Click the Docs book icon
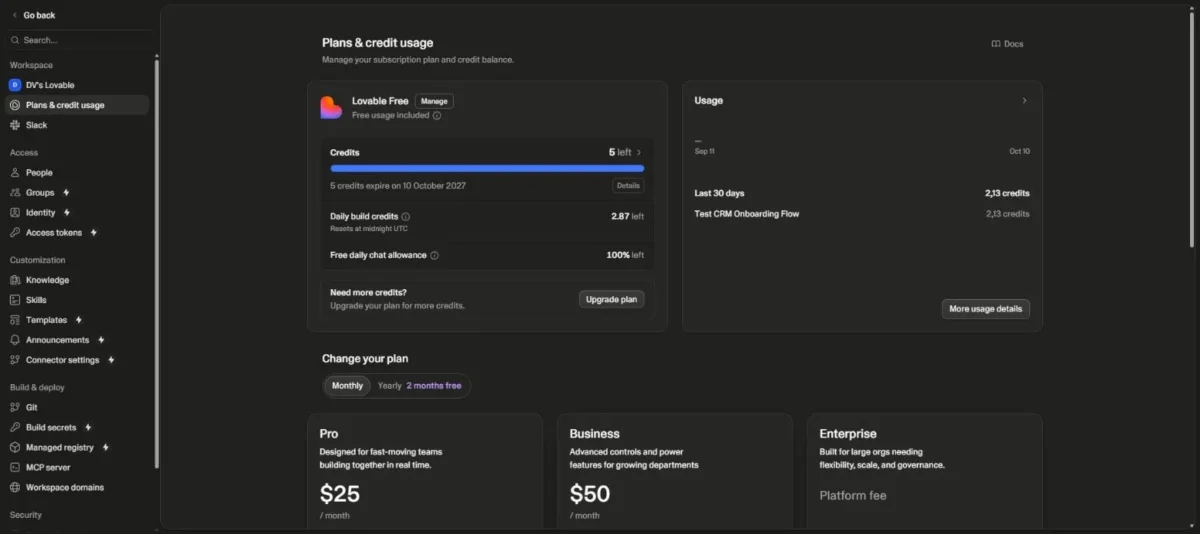The height and width of the screenshot is (534, 1200). coord(996,44)
